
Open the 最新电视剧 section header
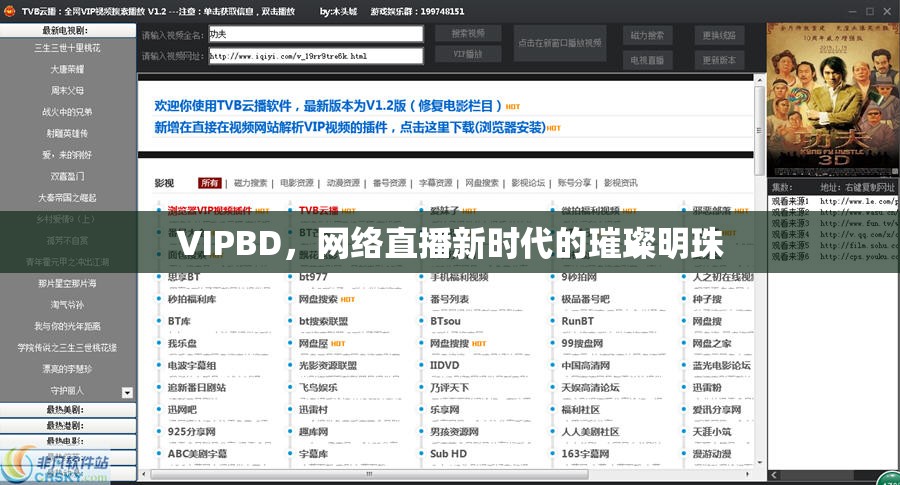point(68,30)
